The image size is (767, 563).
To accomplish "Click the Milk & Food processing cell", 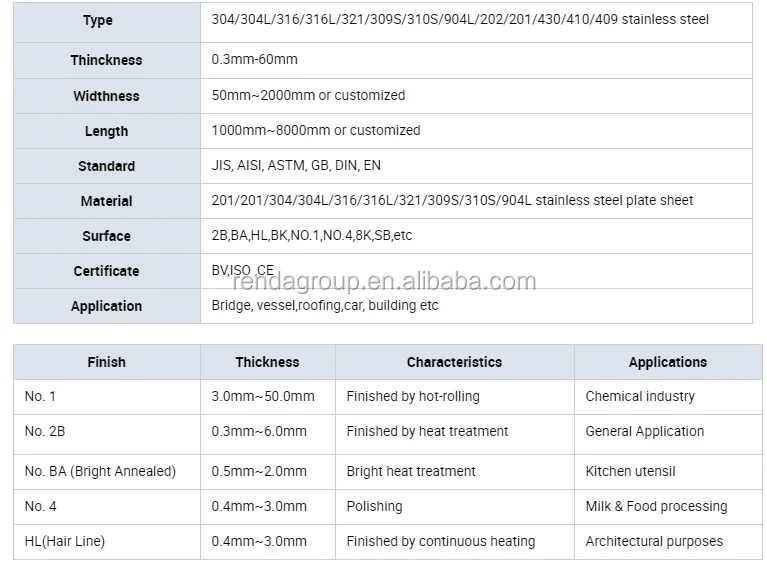I will pyautogui.click(x=656, y=506).
